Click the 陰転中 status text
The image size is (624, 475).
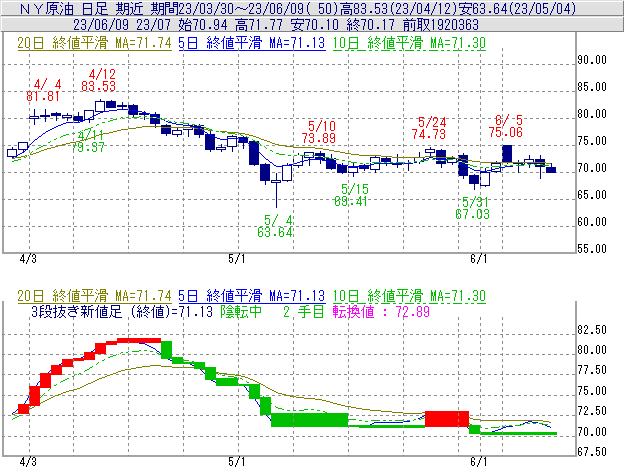[241, 311]
